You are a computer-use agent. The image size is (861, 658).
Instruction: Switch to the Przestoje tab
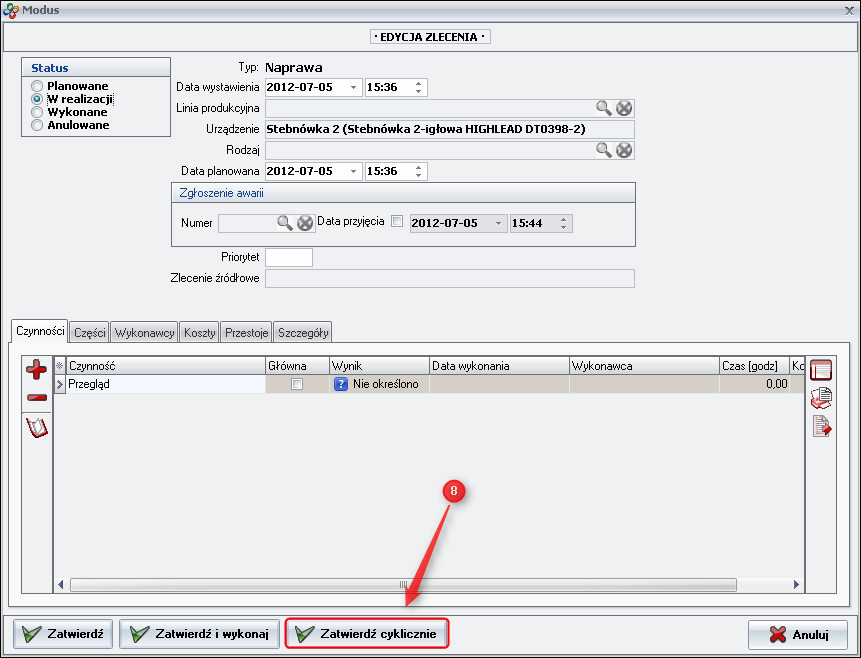(x=246, y=333)
